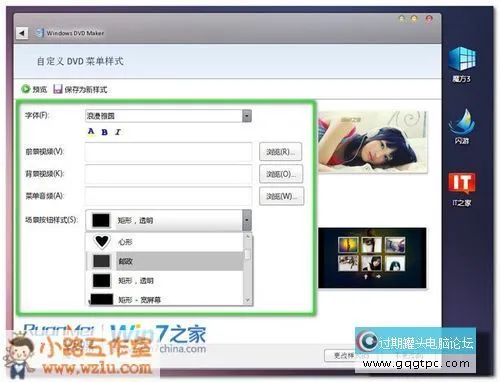Click the girl photo menu preview thumbnail
500x382 pixels.
coord(372,142)
